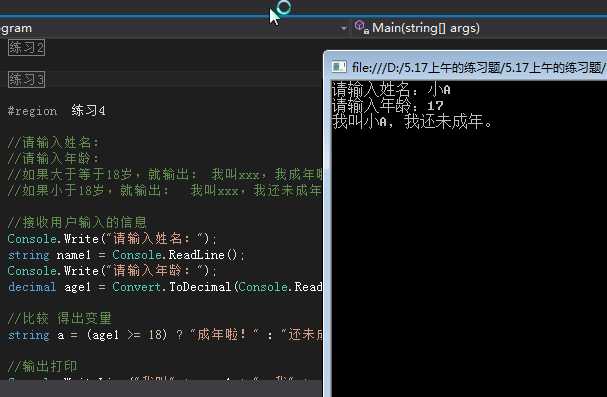Click the console window title bar icon

340,67
